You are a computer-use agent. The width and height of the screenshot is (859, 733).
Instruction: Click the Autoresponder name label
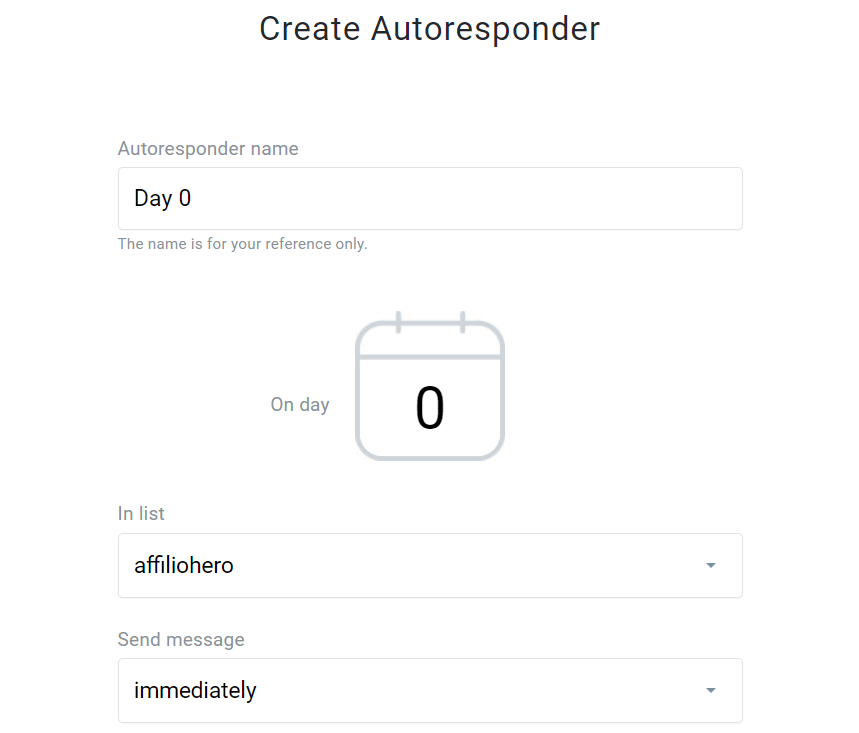click(x=207, y=148)
